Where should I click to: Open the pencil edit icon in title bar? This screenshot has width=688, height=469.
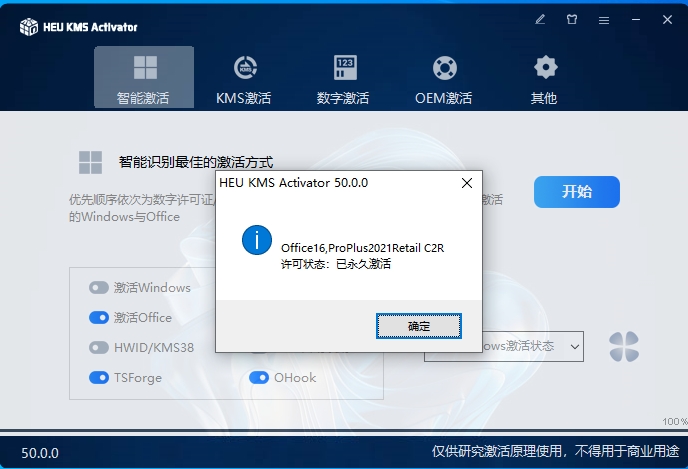[x=540, y=20]
